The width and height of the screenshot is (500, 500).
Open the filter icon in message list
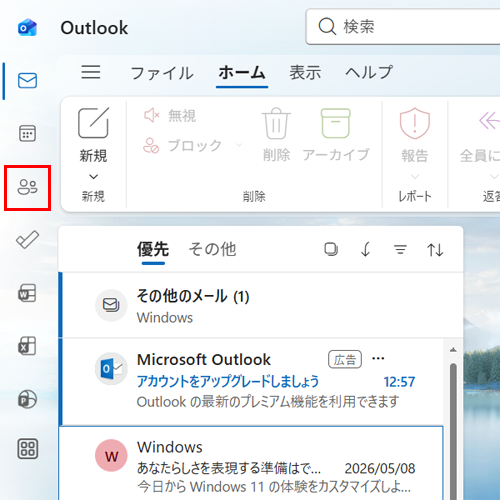coord(400,249)
